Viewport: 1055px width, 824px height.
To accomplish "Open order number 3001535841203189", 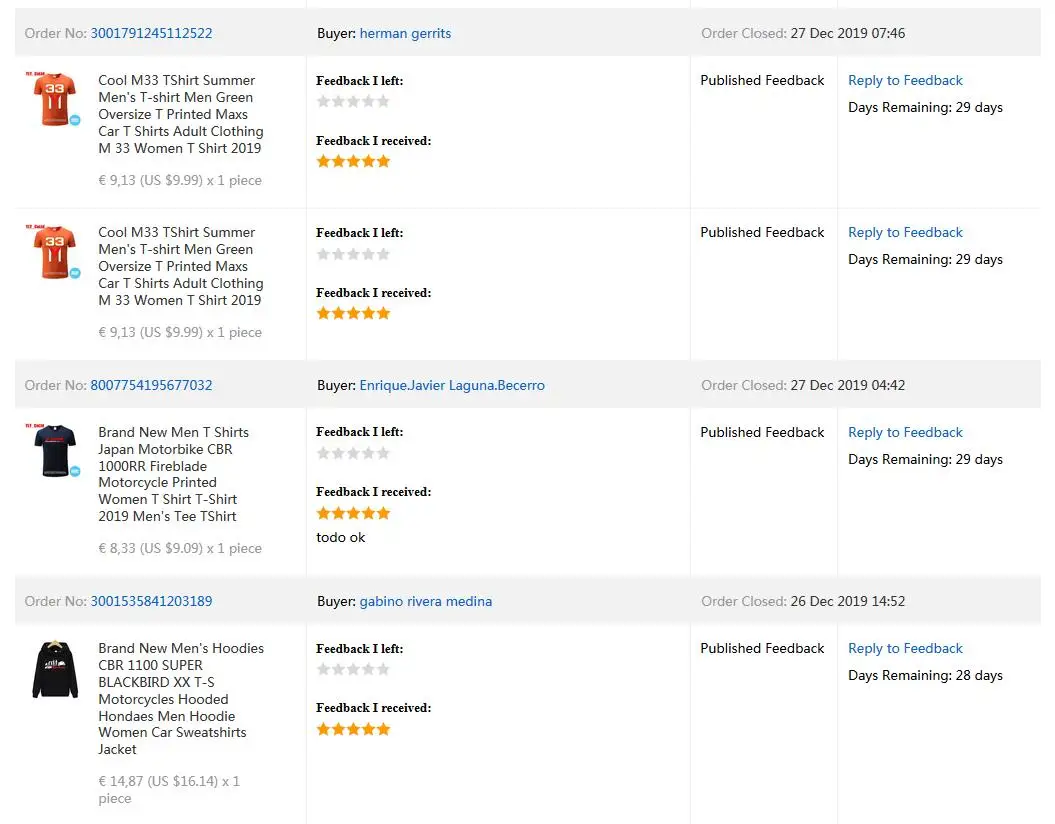I will tap(151, 601).
